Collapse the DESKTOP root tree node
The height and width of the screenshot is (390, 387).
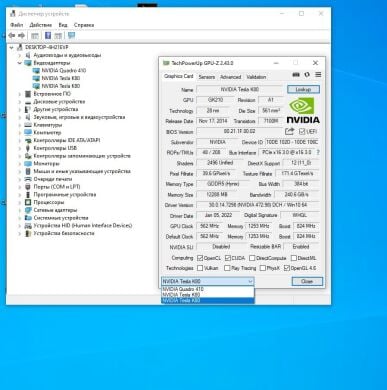(12, 47)
